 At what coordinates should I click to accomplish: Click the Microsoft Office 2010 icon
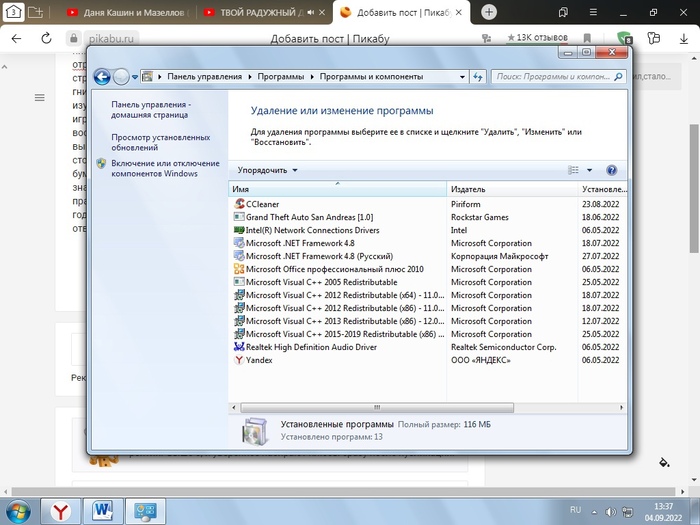[239, 269]
